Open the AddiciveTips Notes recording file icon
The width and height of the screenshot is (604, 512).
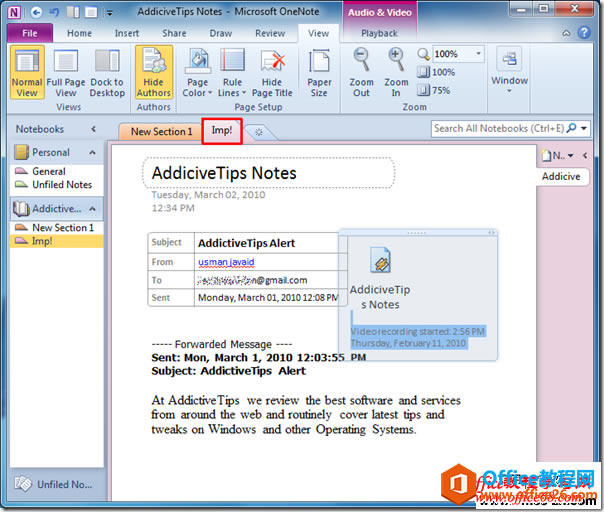coord(381,260)
